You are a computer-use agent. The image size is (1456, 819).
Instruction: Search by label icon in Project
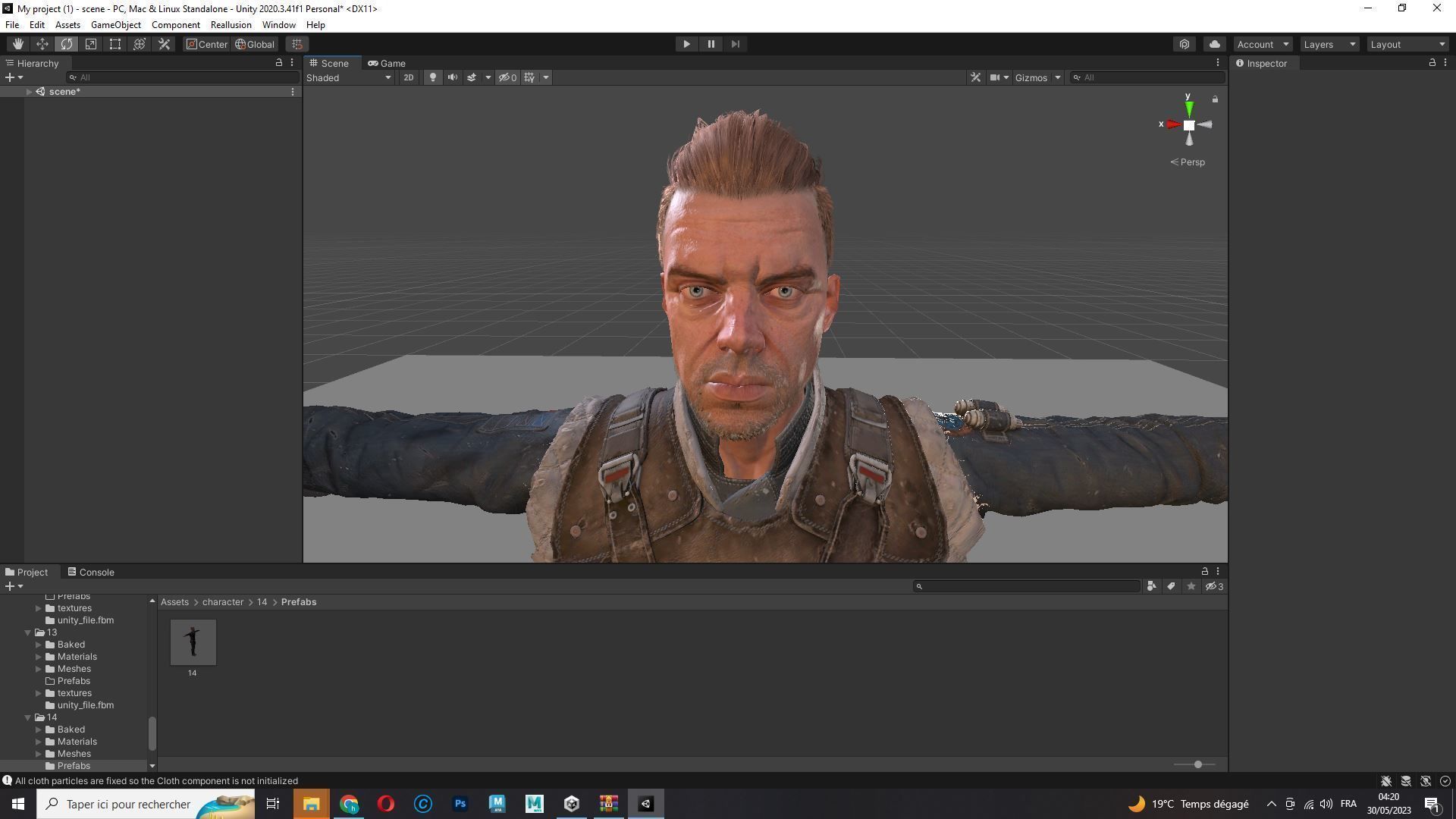pyautogui.click(x=1171, y=586)
